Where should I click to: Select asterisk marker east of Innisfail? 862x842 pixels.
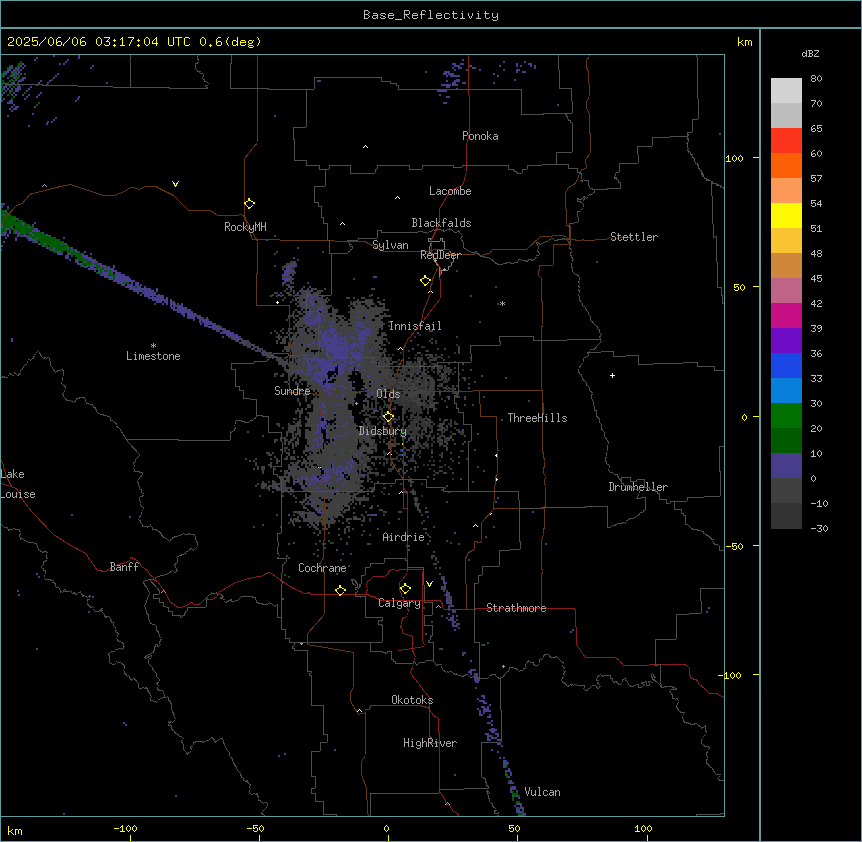502,303
